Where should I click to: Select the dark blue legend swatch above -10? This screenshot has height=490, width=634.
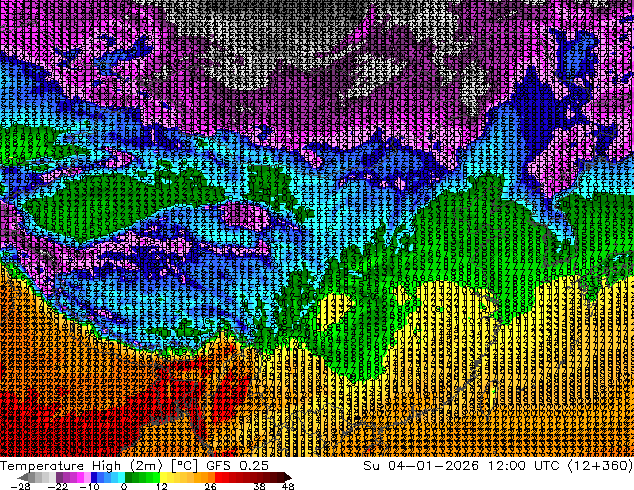pos(94,477)
